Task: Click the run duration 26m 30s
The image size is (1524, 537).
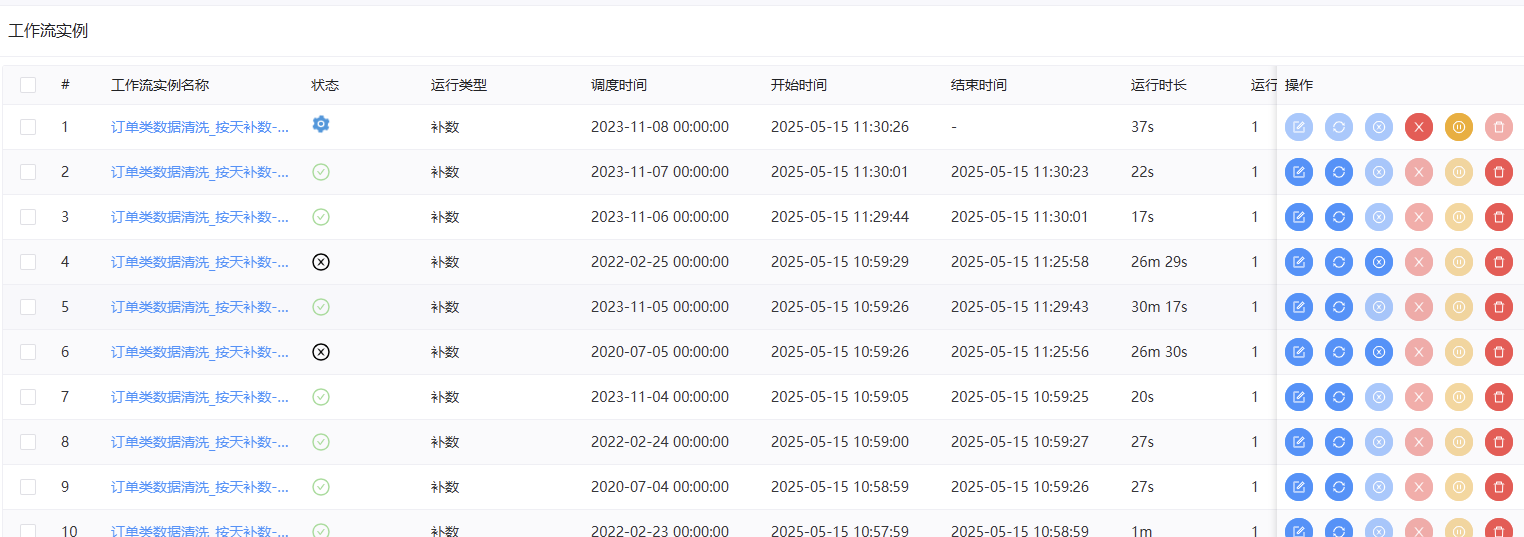Action: tap(1159, 352)
